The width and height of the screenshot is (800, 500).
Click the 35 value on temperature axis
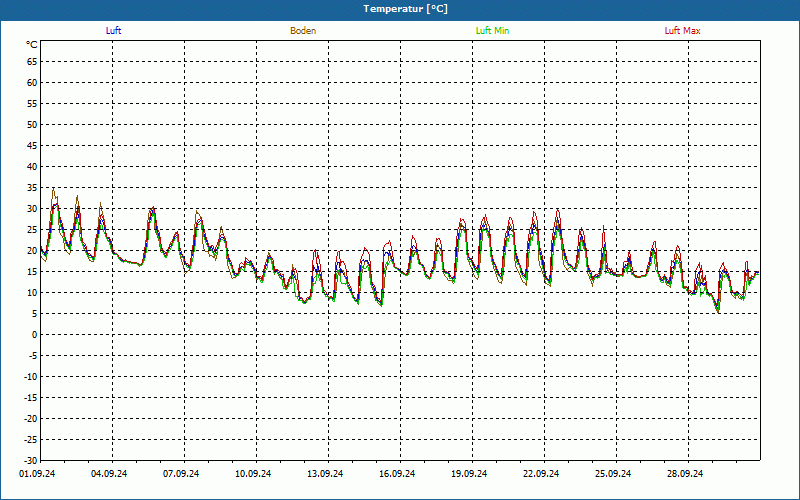pos(32,188)
